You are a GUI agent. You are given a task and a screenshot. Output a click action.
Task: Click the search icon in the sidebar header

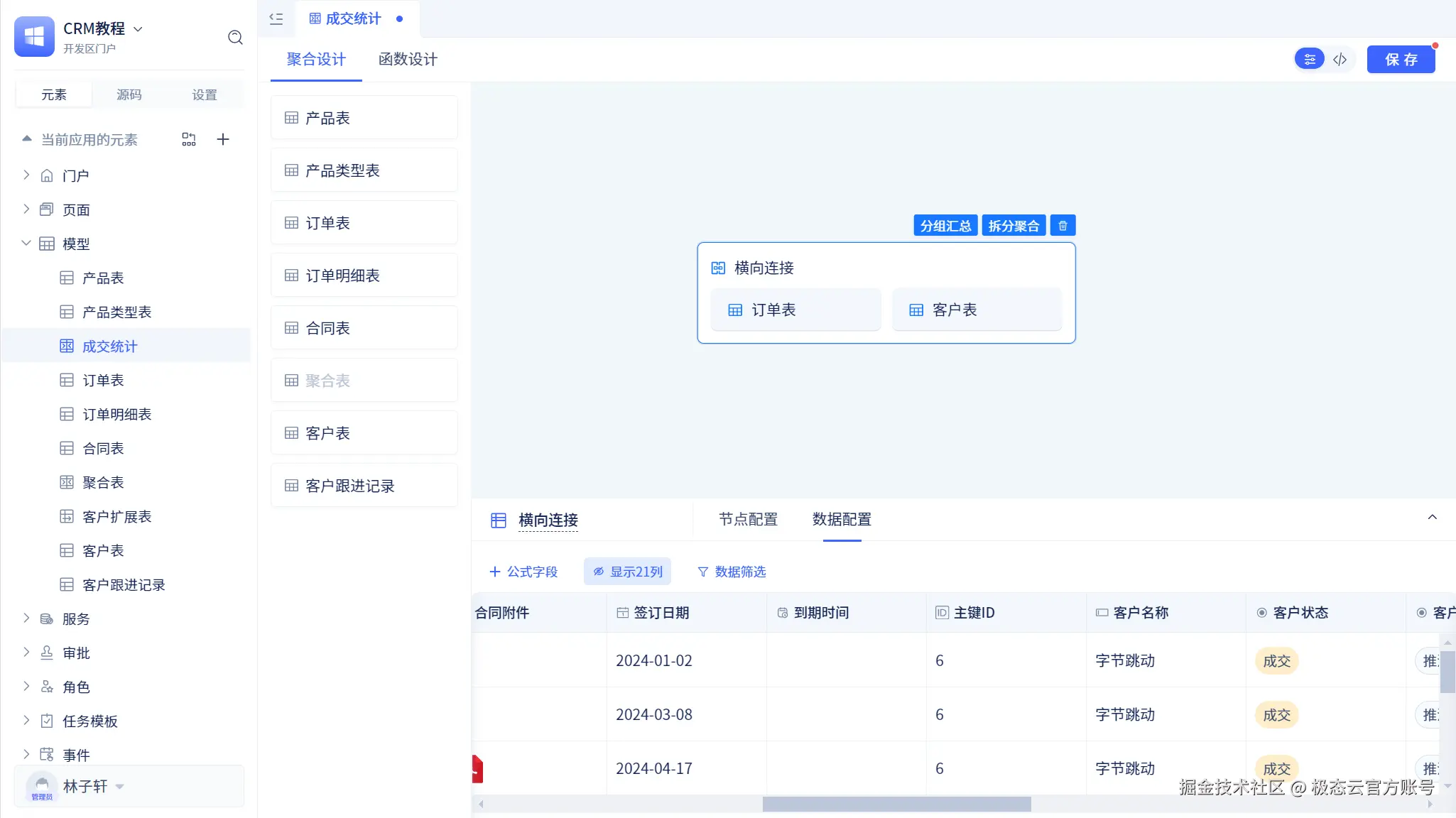point(235,38)
